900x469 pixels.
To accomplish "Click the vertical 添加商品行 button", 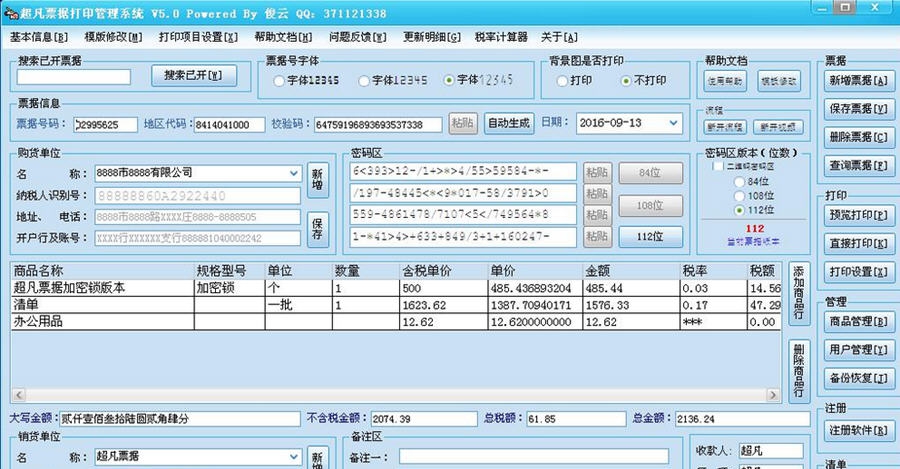I will tap(798, 293).
